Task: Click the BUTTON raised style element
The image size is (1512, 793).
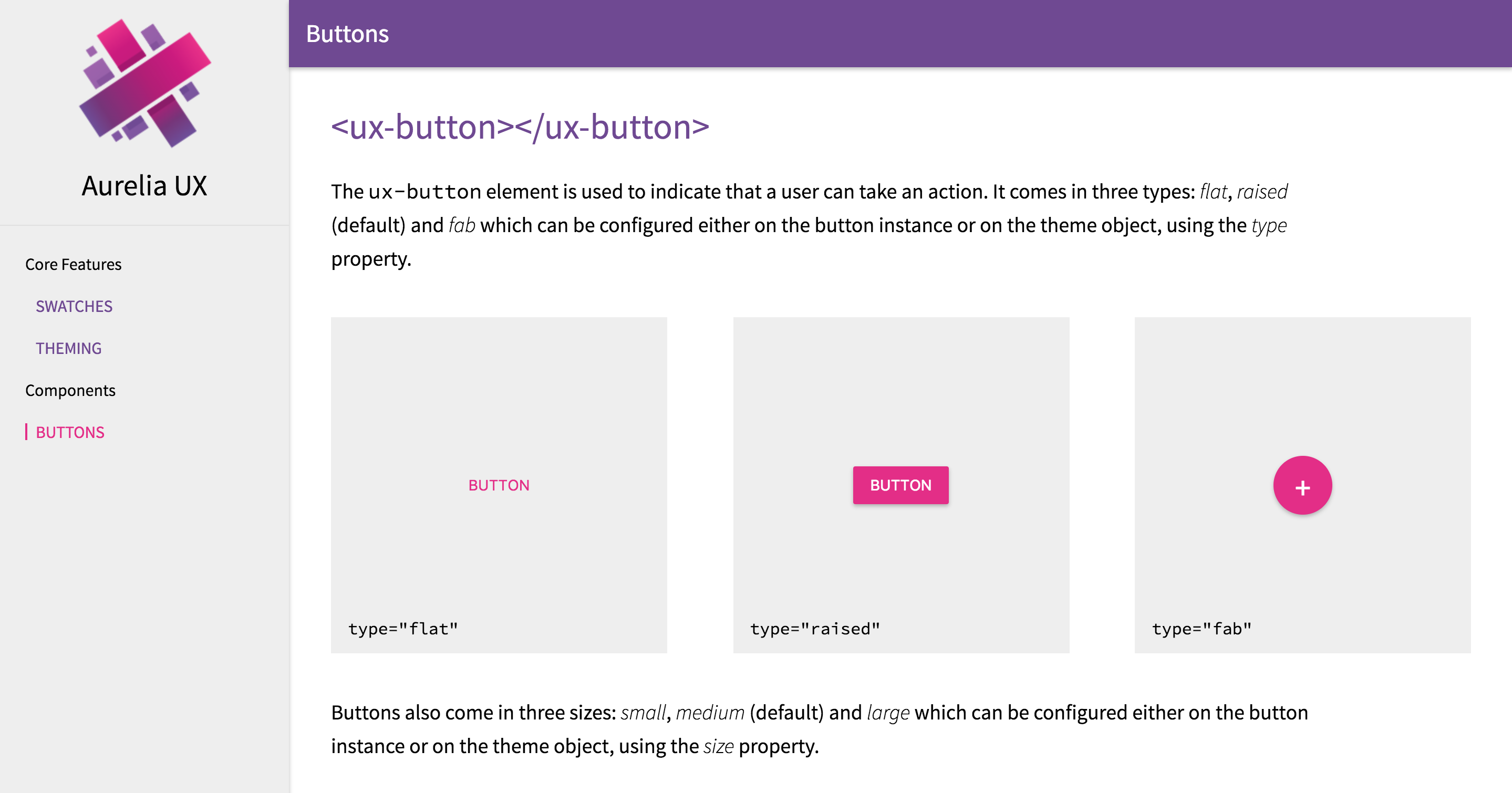Action: [x=900, y=485]
